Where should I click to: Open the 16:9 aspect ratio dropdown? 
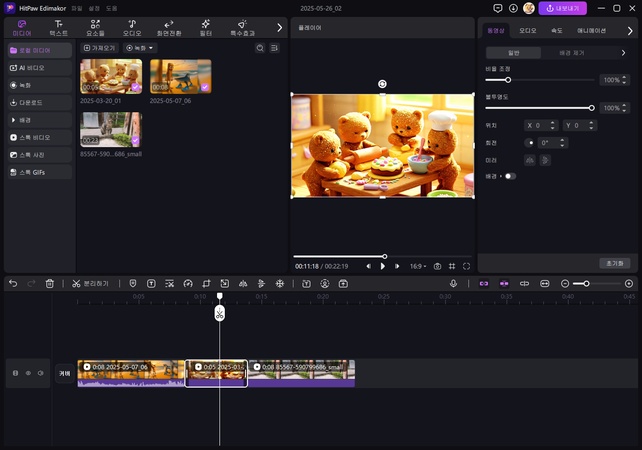[x=417, y=266]
